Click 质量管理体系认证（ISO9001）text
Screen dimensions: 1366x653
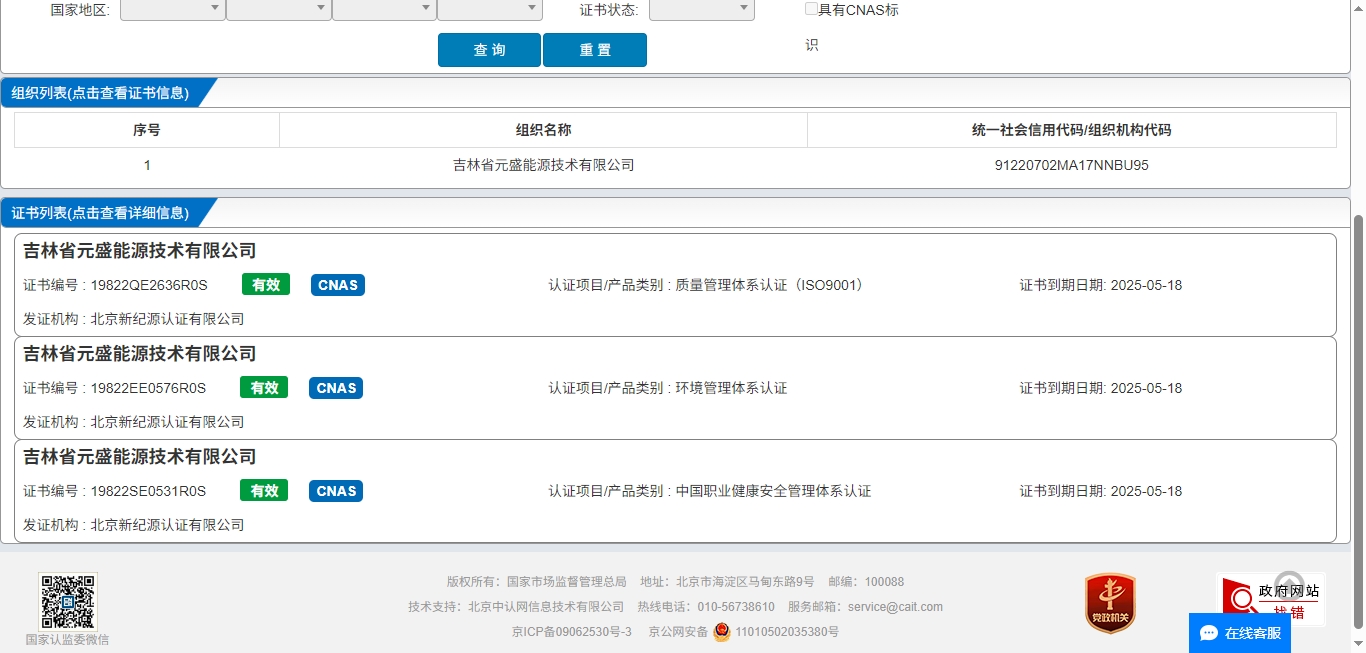(769, 285)
